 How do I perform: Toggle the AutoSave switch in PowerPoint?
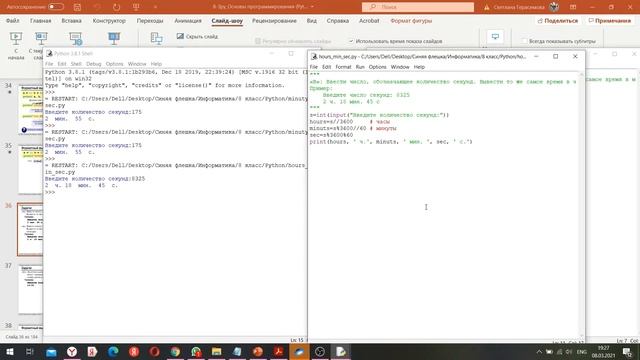click(56, 7)
